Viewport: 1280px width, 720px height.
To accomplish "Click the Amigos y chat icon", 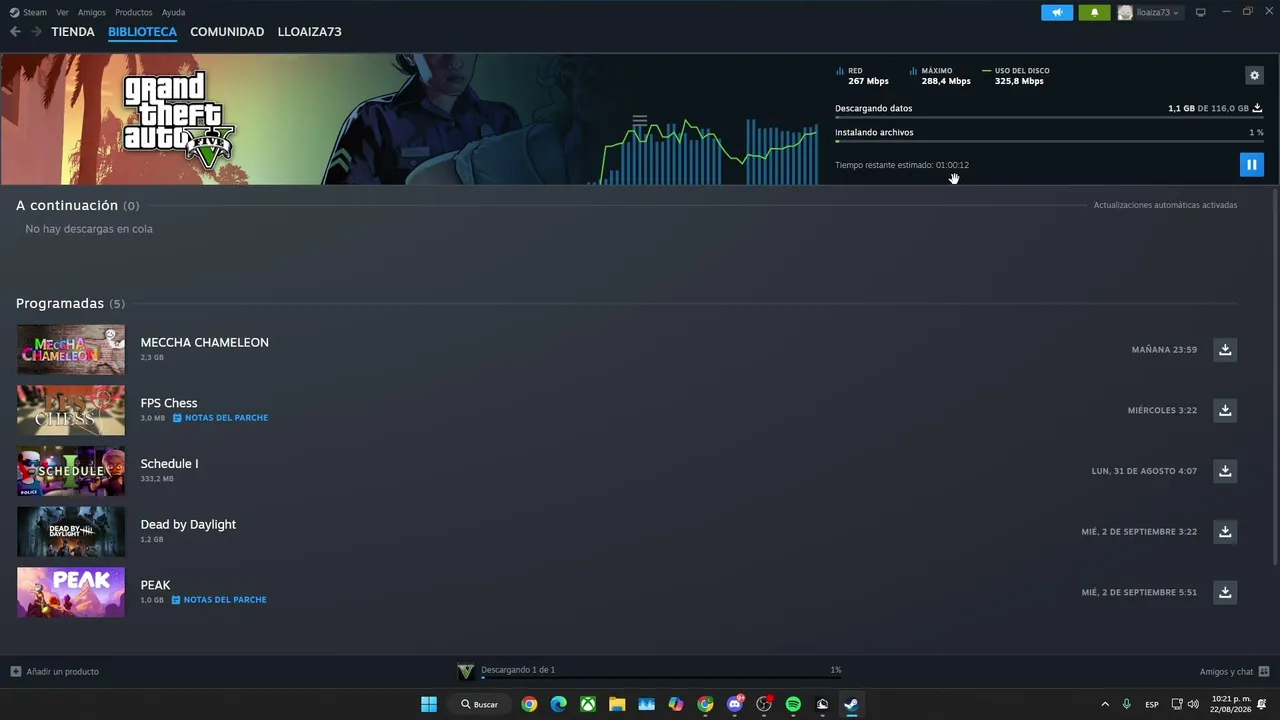I will point(1264,672).
